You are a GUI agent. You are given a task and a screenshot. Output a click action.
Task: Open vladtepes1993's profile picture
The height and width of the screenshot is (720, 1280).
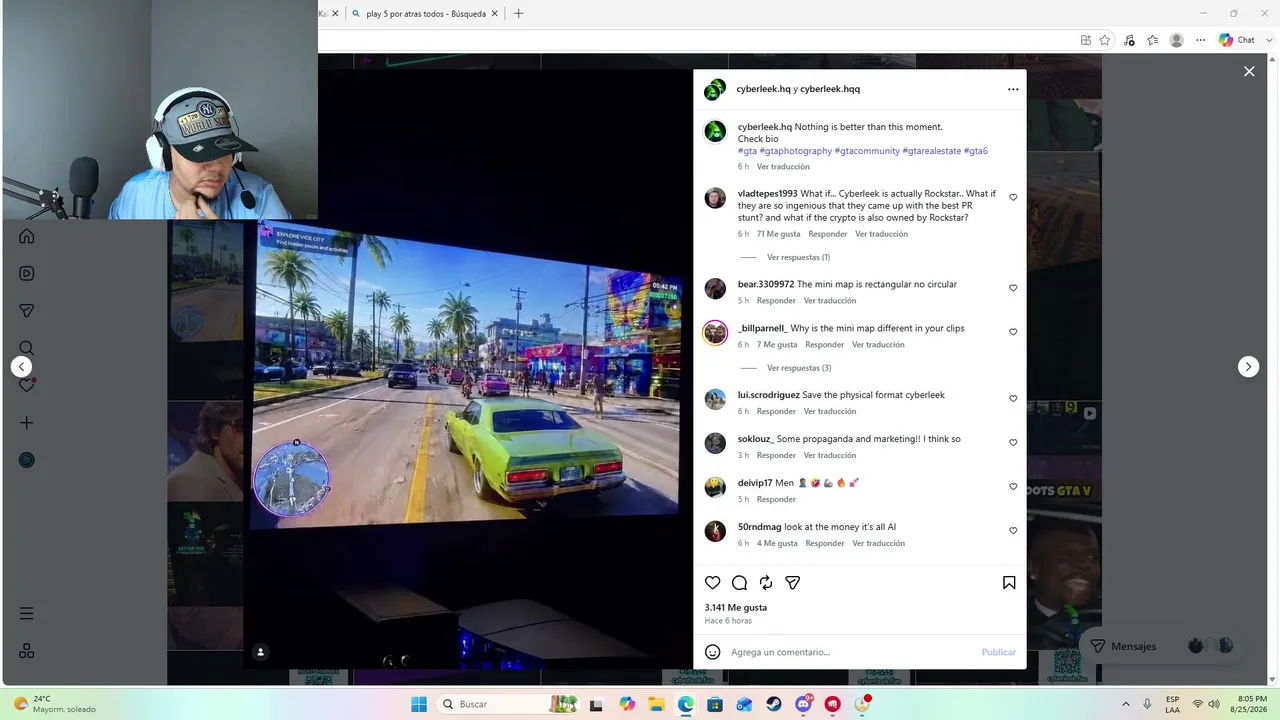(x=715, y=198)
